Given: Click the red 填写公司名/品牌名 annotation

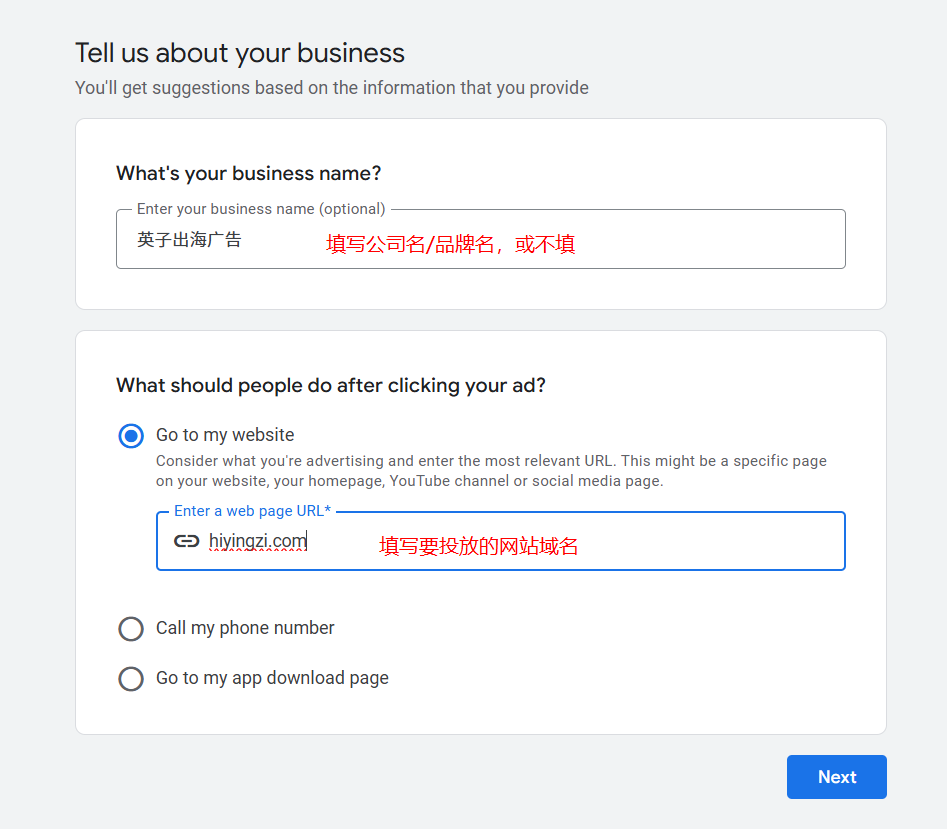Looking at the screenshot, I should pyautogui.click(x=450, y=244).
